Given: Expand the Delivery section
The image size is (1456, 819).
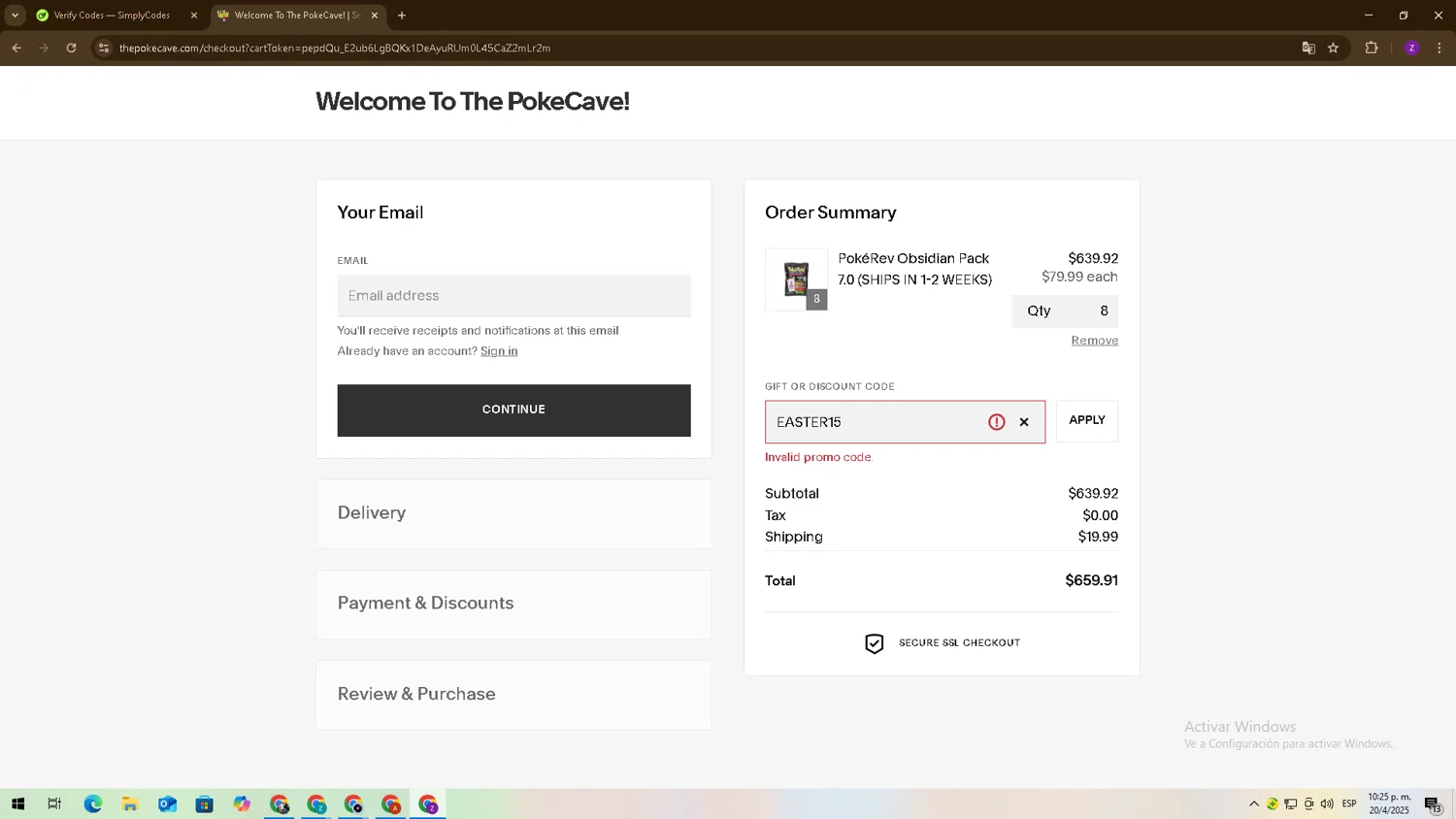Looking at the screenshot, I should (x=513, y=513).
